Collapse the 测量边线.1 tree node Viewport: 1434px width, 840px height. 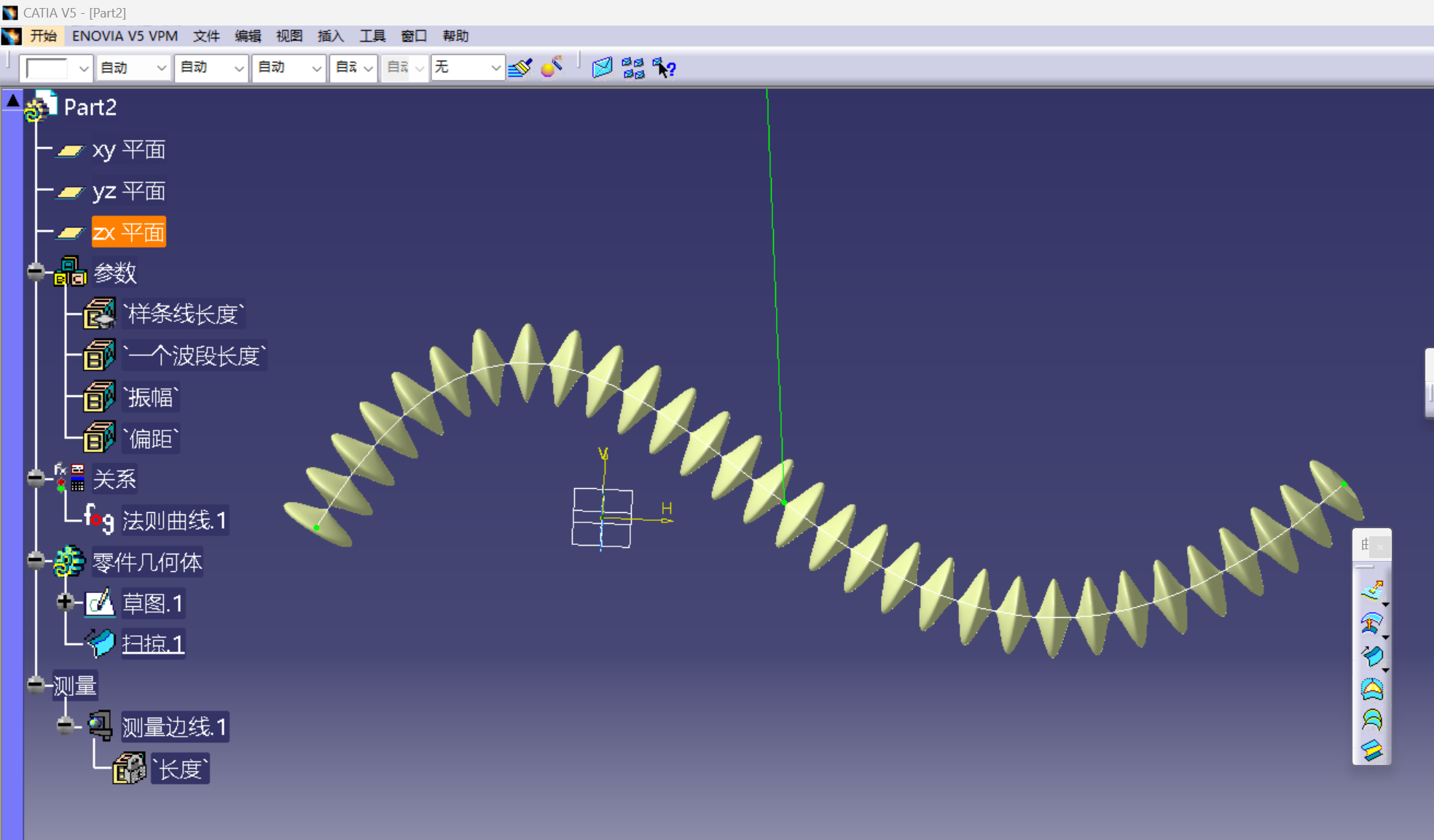click(65, 725)
